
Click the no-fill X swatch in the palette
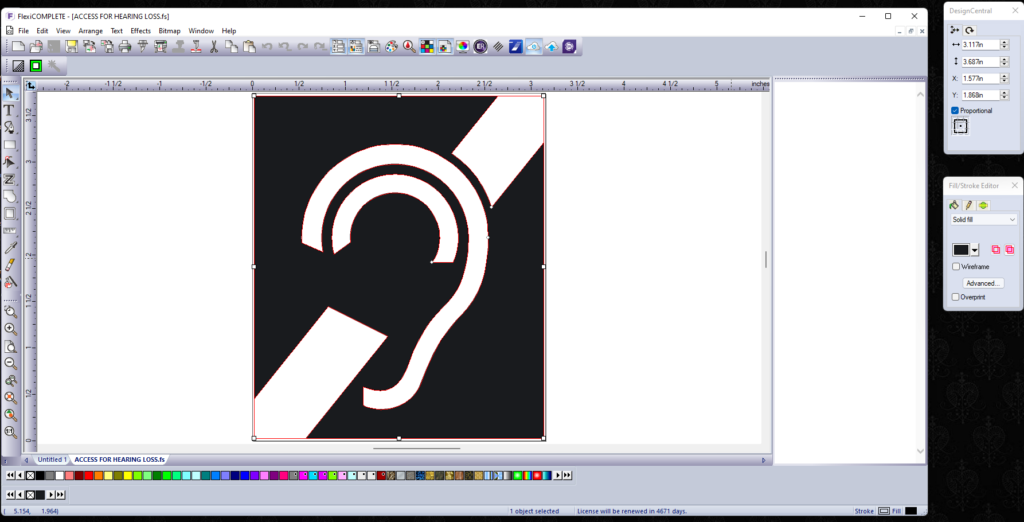pos(30,475)
